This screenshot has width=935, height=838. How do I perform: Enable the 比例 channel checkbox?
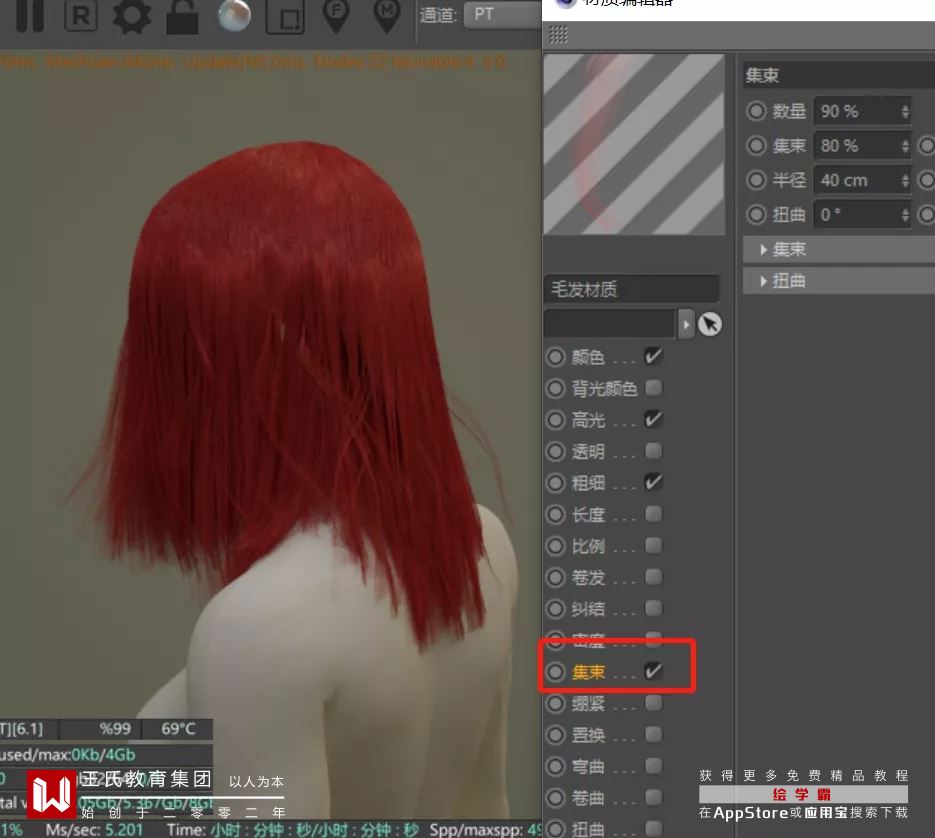coord(654,545)
